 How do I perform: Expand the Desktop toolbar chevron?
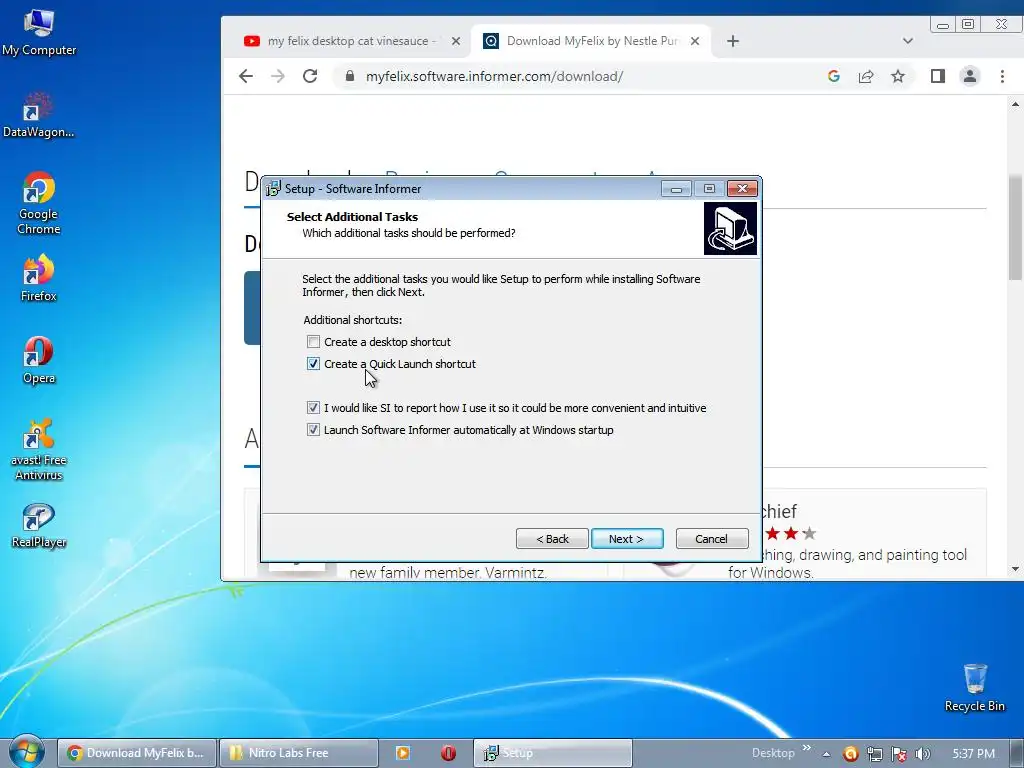tap(807, 748)
